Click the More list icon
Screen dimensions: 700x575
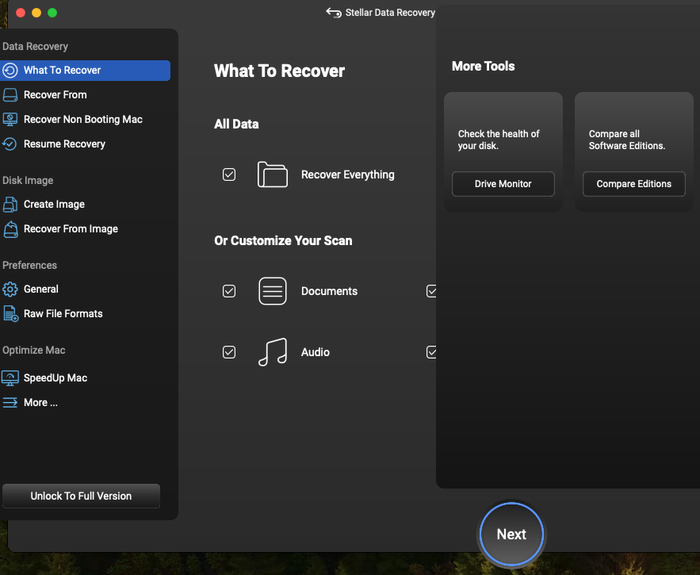(10, 403)
